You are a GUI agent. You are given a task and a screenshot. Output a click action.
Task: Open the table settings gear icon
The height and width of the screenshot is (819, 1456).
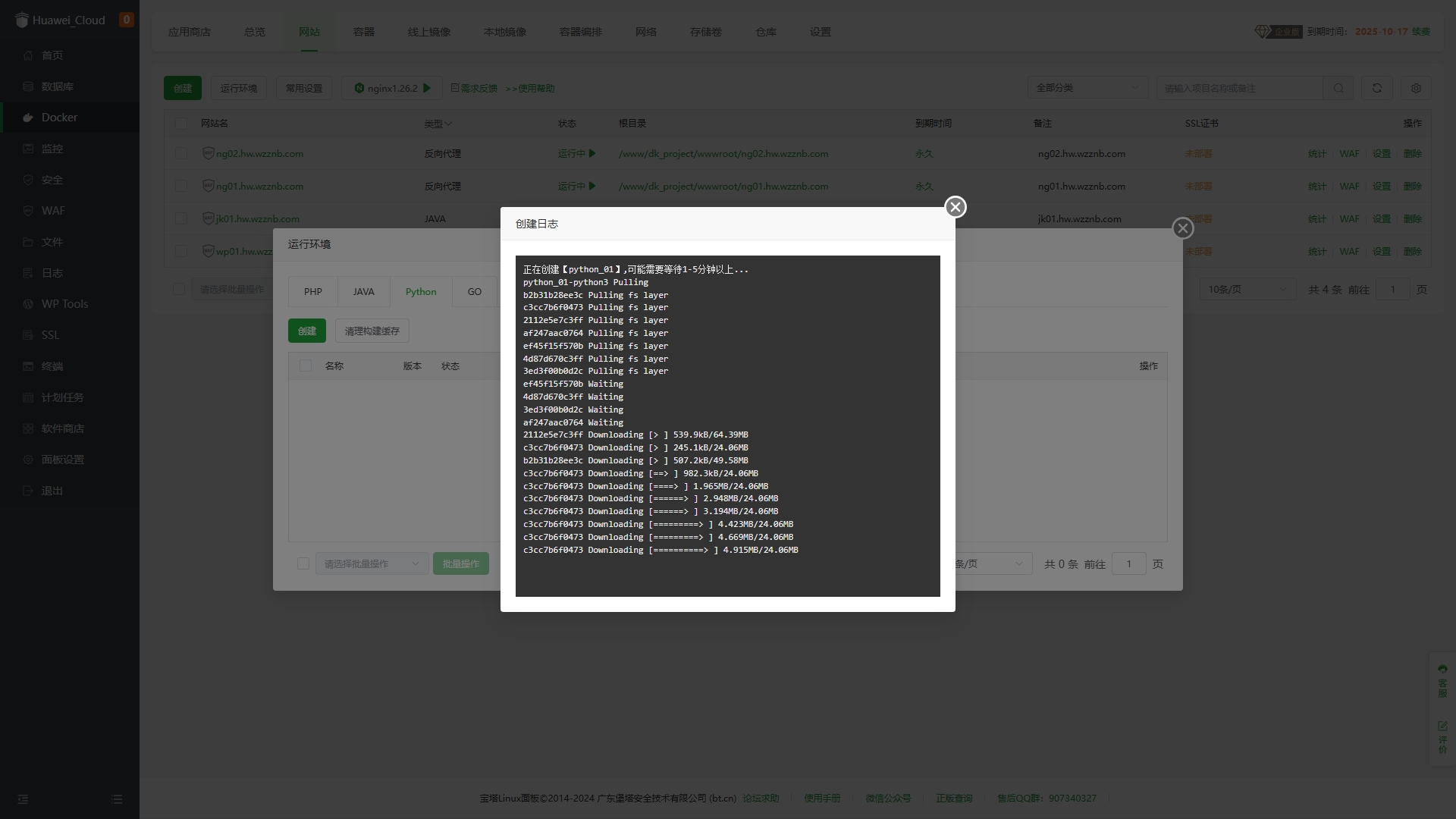[1416, 88]
